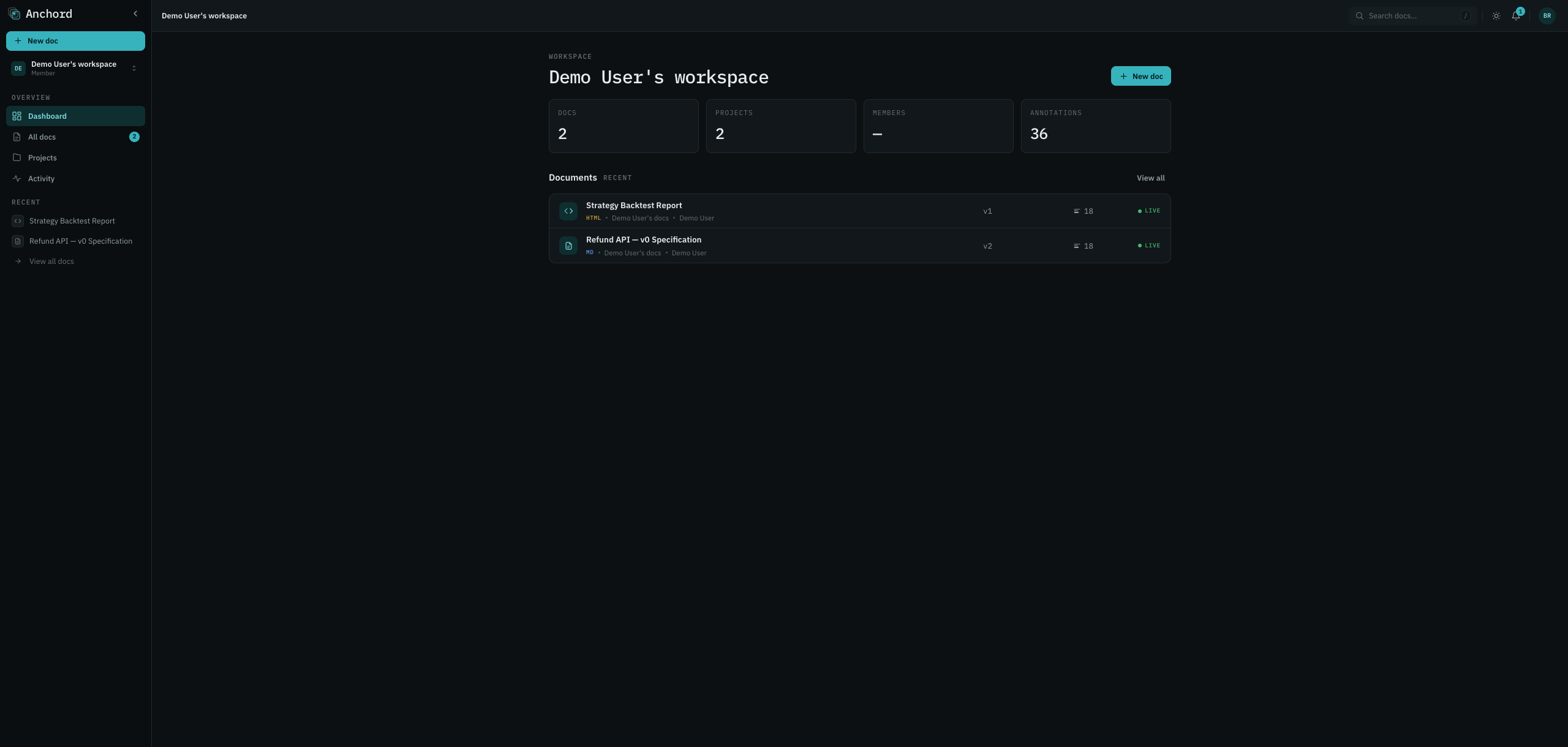Viewport: 1568px width, 747px height.
Task: Click the file icon of Refund API row
Action: point(568,246)
